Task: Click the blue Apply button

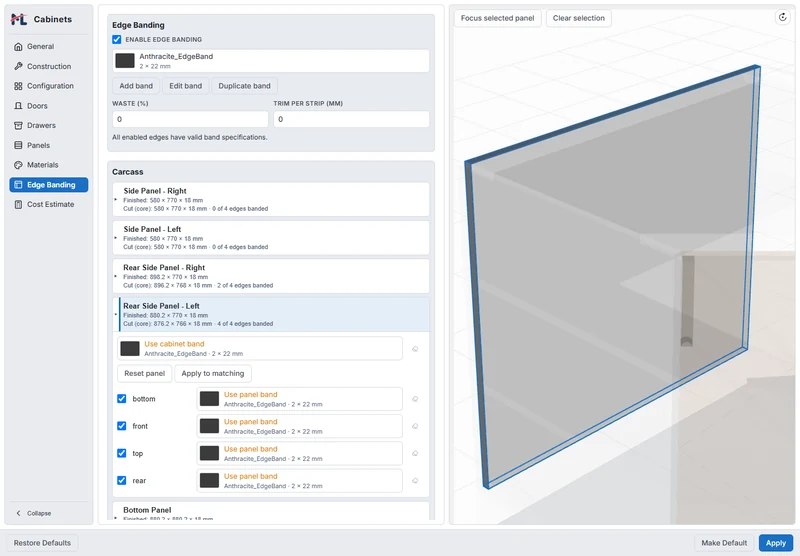Action: click(776, 543)
